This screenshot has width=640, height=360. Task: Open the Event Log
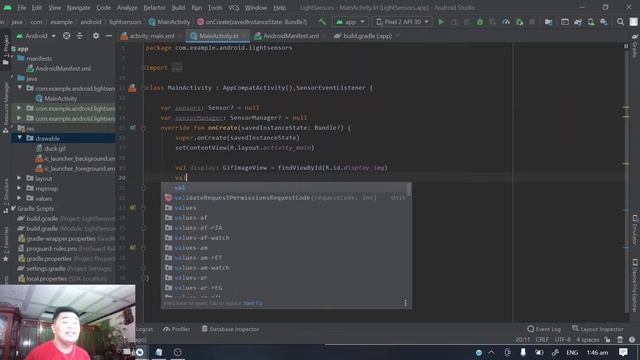544,329
